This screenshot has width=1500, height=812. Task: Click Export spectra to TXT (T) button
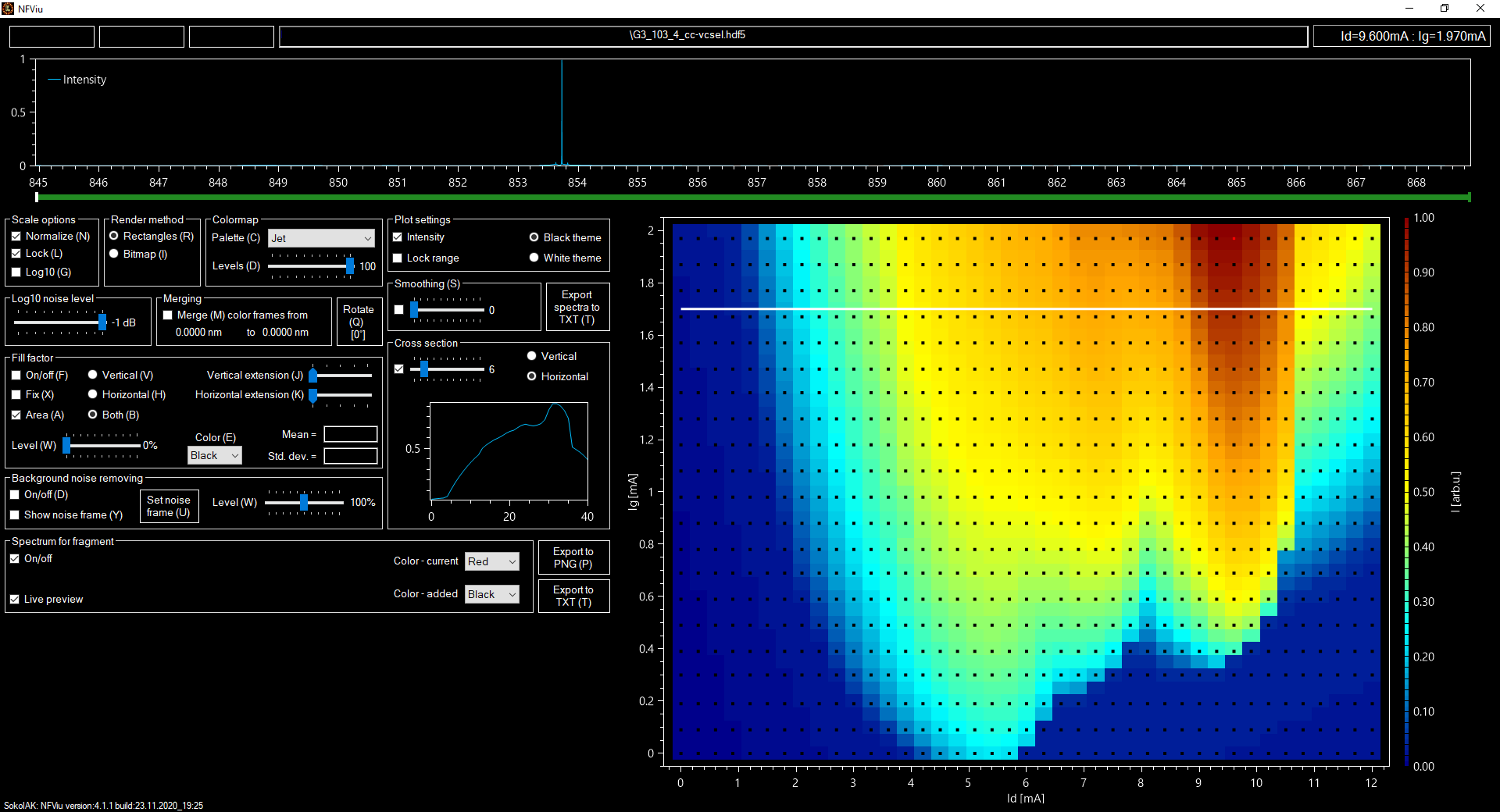click(577, 308)
